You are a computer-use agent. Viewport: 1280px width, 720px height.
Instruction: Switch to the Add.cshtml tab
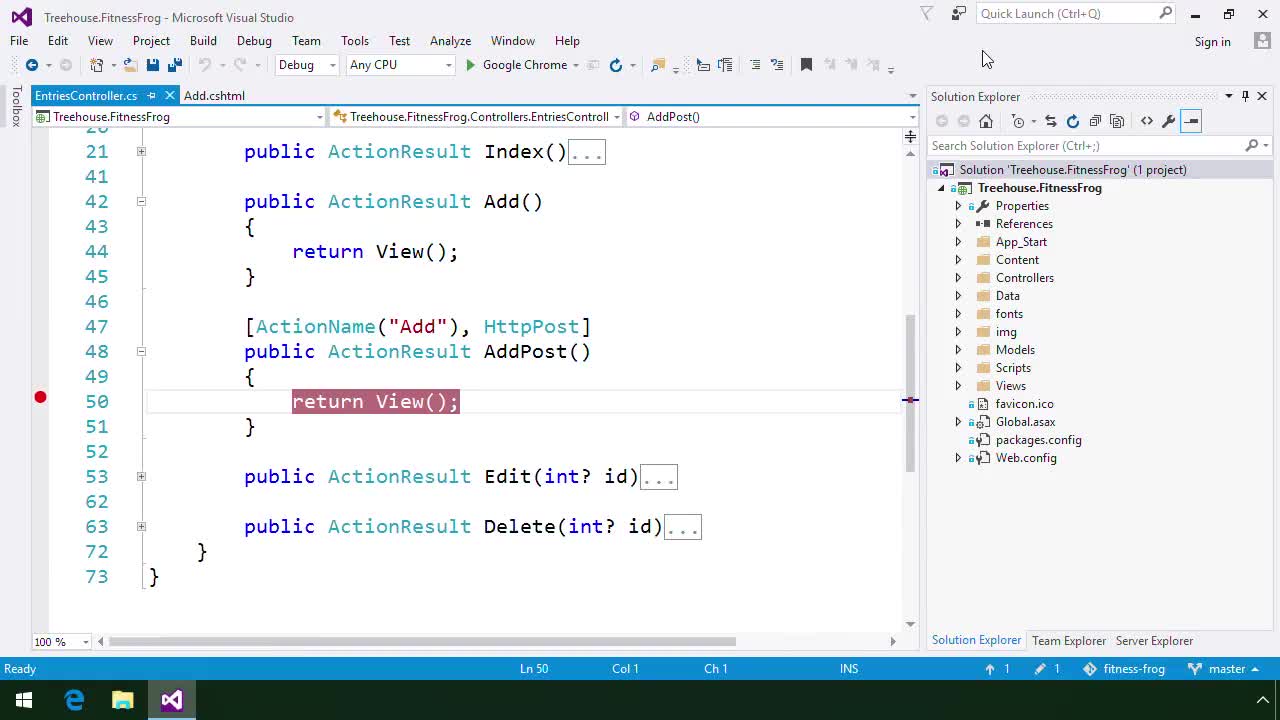[x=214, y=96]
